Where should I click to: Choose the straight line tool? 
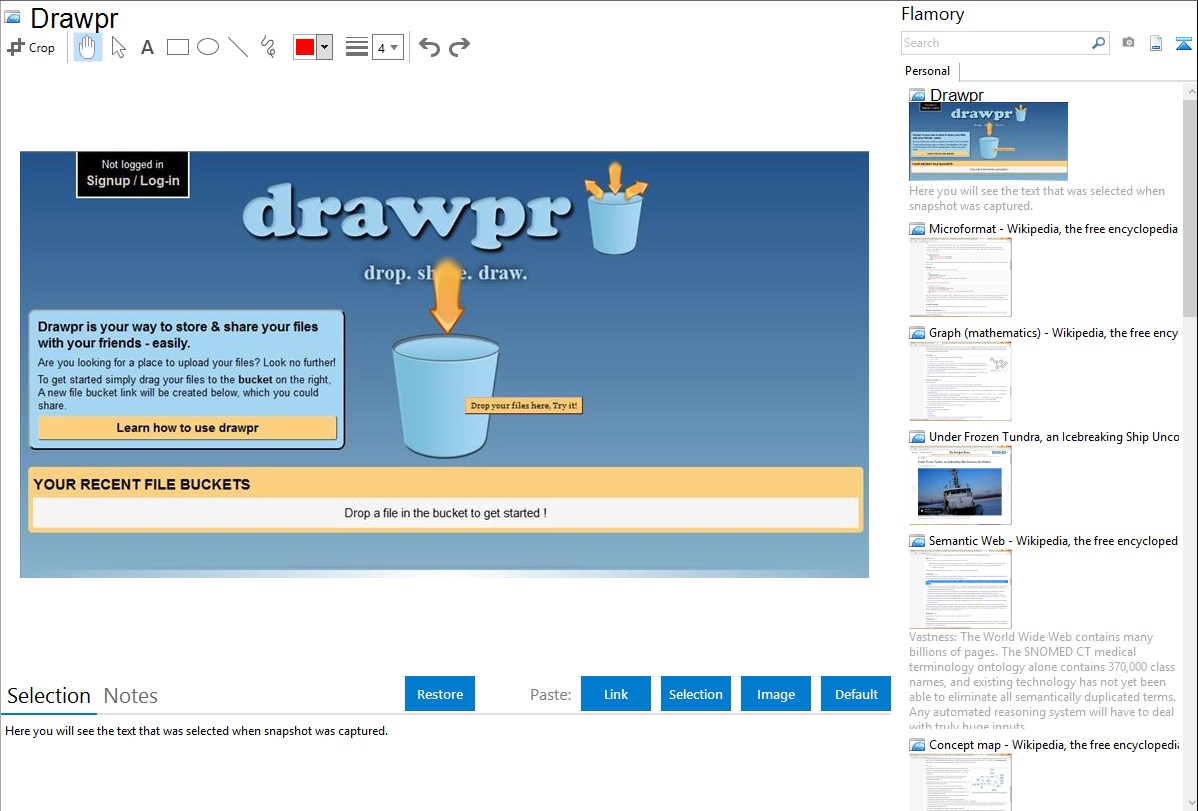[x=238, y=47]
